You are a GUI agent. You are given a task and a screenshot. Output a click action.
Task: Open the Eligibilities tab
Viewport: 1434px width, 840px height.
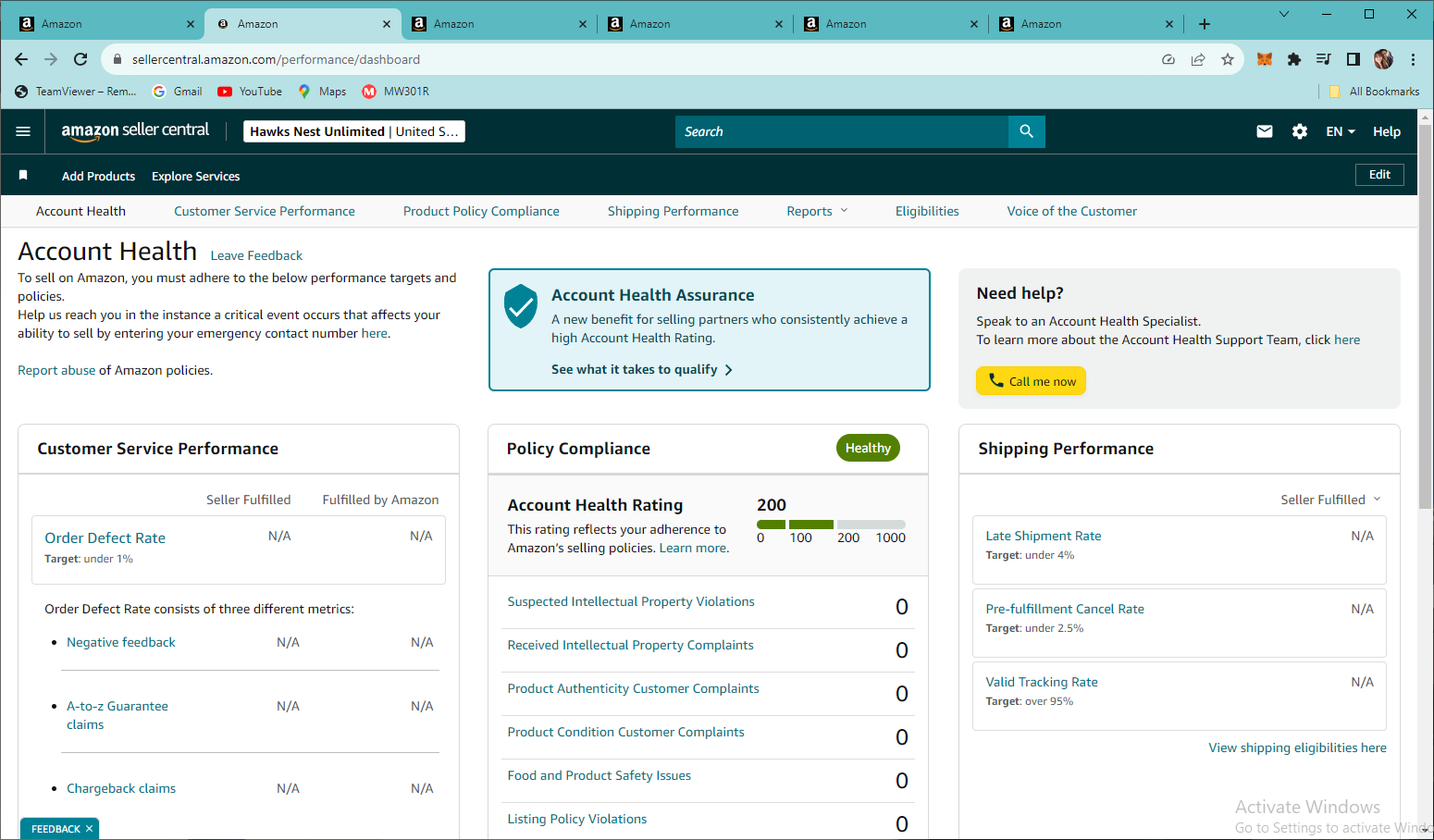pos(927,211)
